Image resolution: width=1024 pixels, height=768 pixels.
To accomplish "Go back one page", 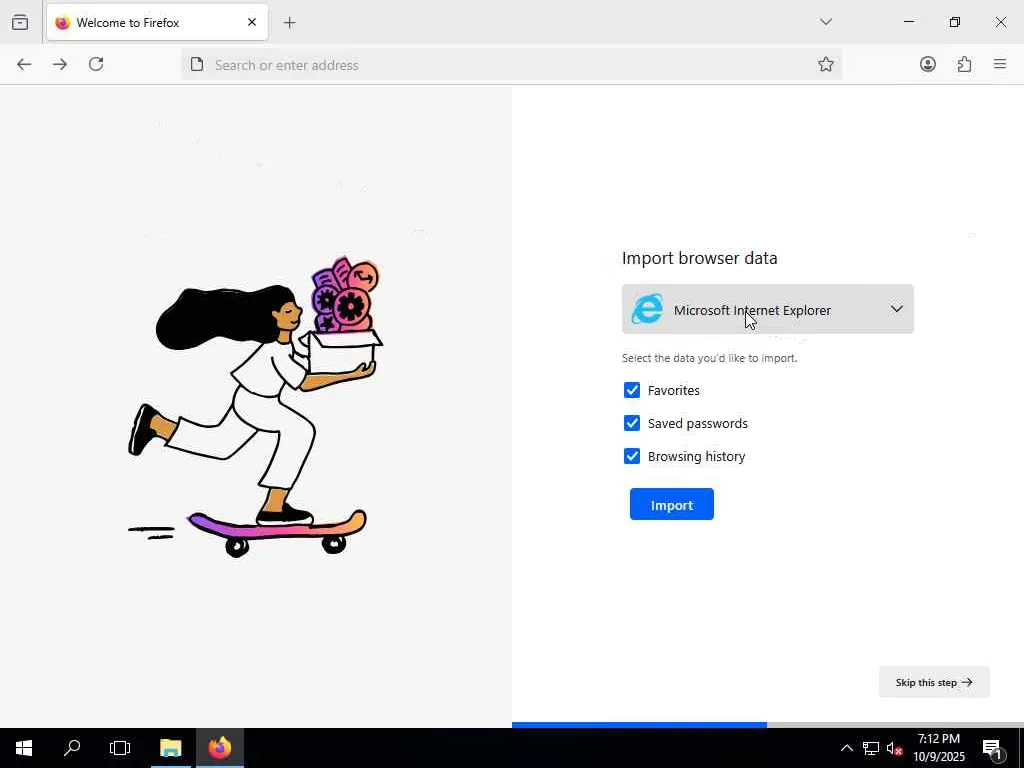I will [x=24, y=64].
